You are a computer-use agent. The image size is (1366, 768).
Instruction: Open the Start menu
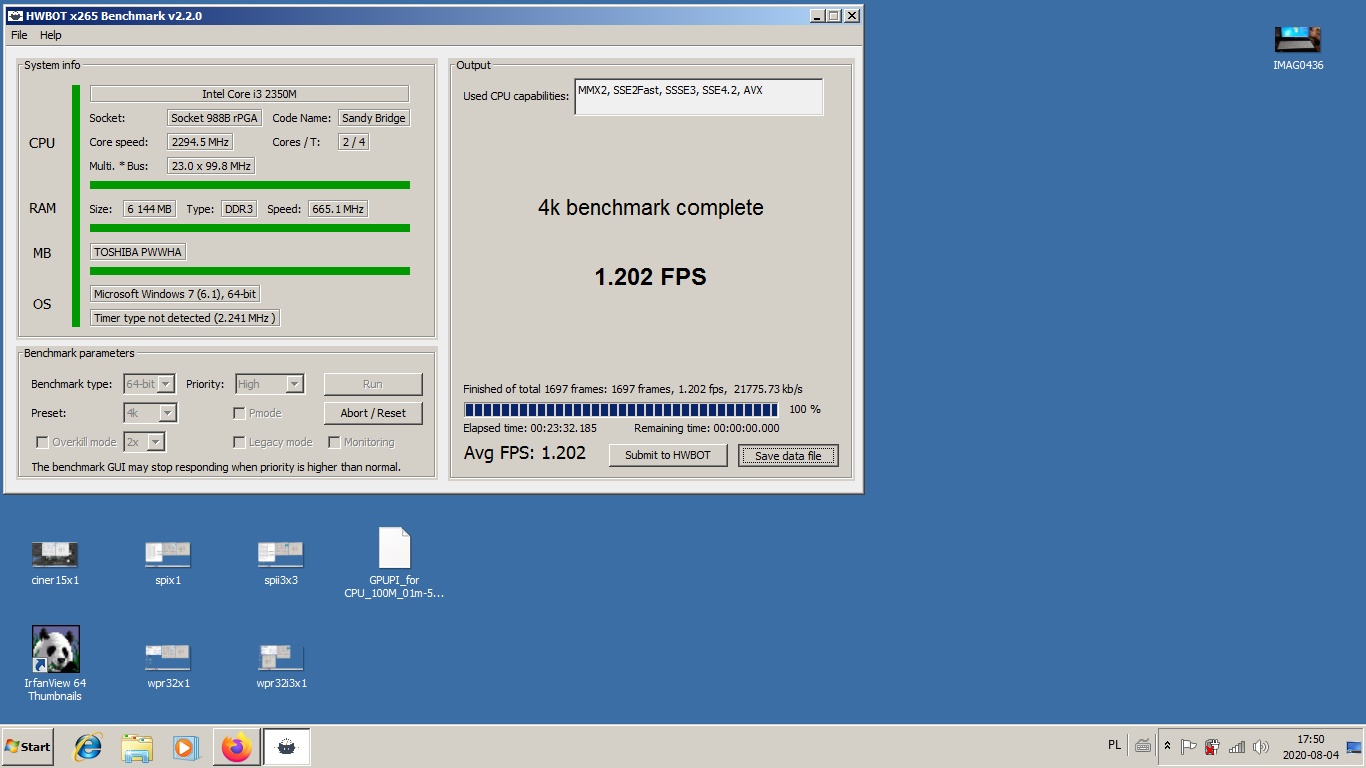point(28,747)
